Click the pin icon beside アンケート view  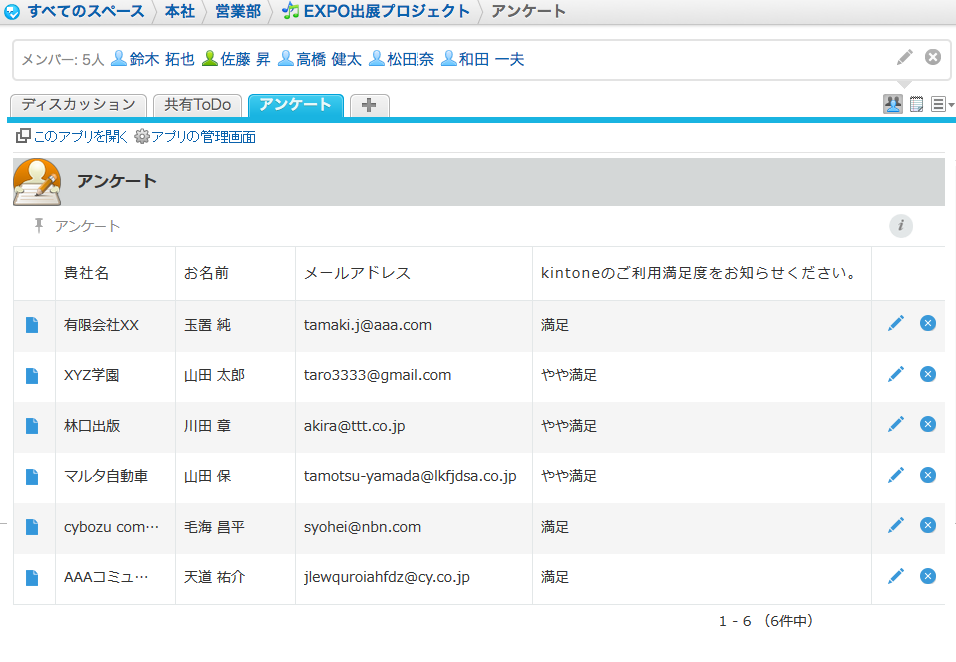coord(39,226)
